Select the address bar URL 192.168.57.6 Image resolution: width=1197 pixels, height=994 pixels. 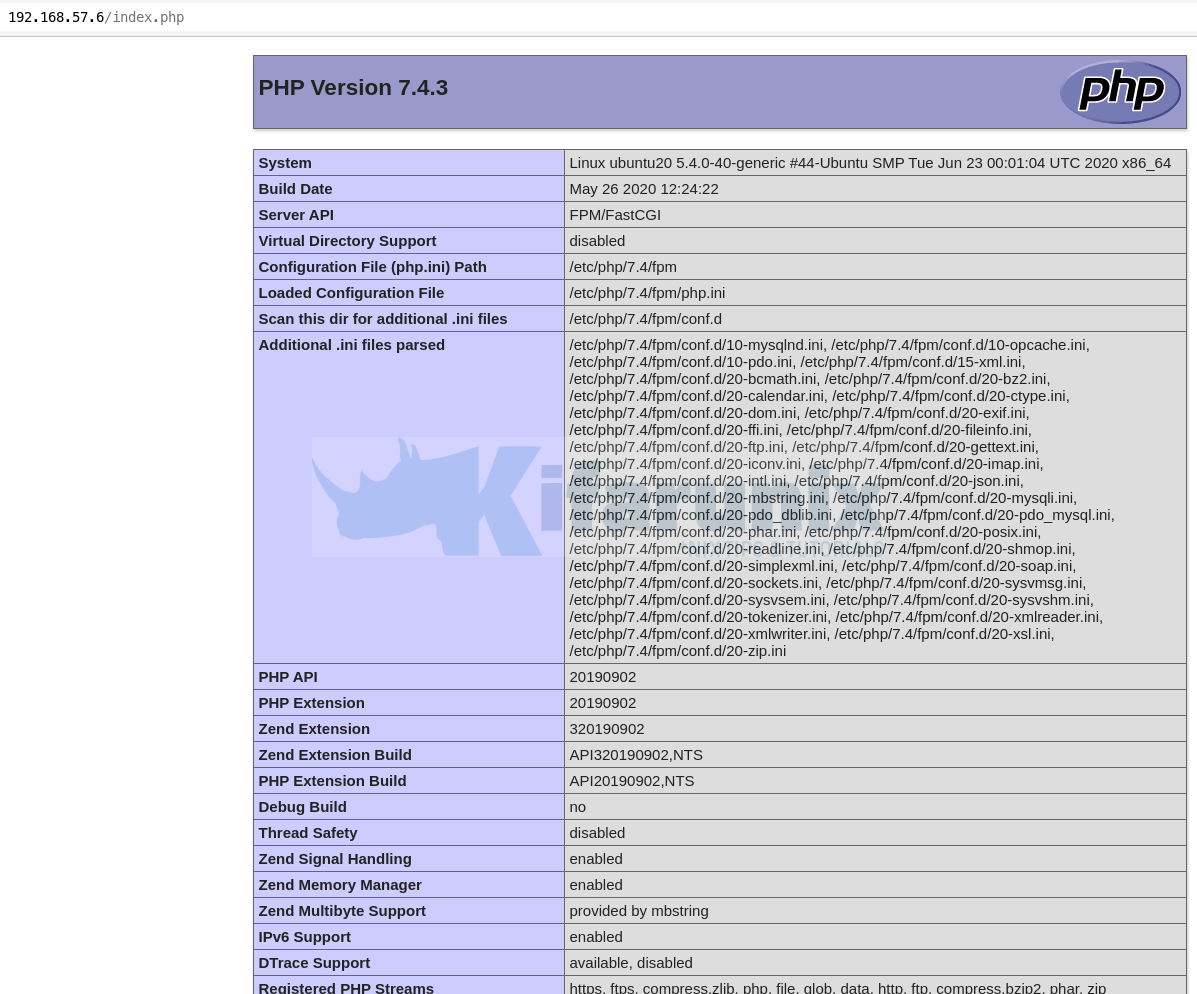55,17
